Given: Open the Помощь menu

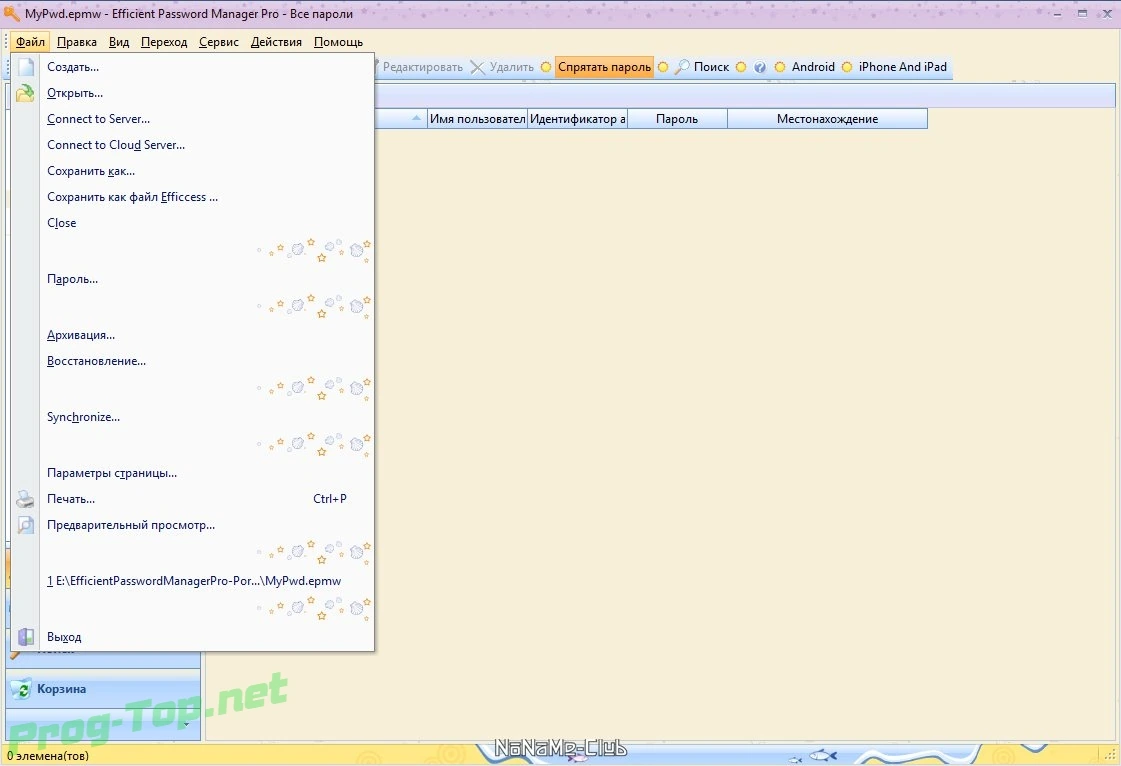Looking at the screenshot, I should (x=338, y=42).
